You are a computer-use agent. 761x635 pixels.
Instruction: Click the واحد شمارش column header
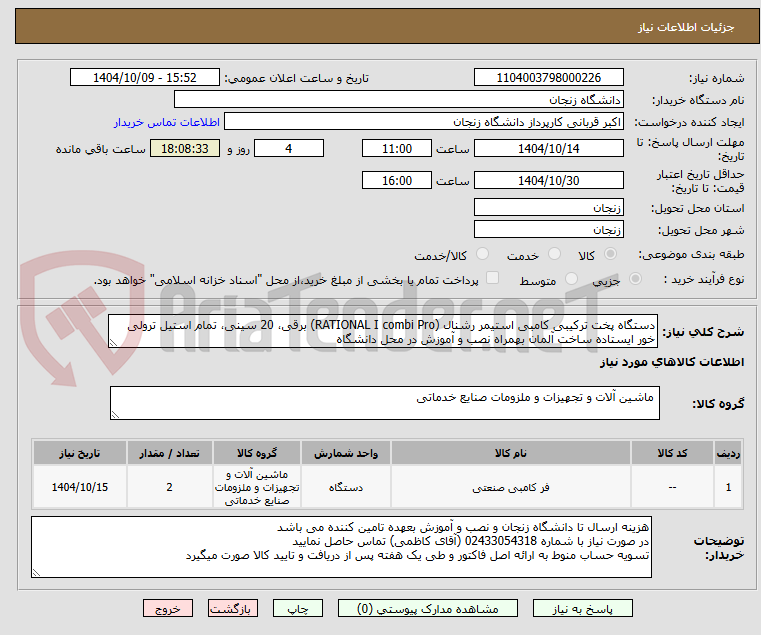(x=346, y=453)
